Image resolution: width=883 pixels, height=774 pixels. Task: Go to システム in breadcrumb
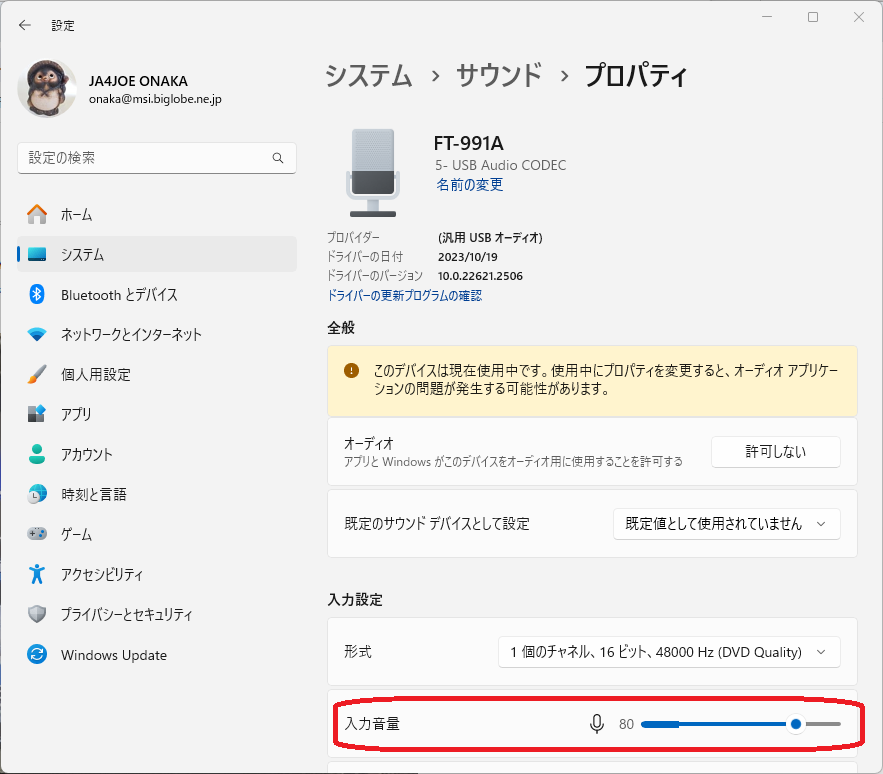(x=369, y=75)
